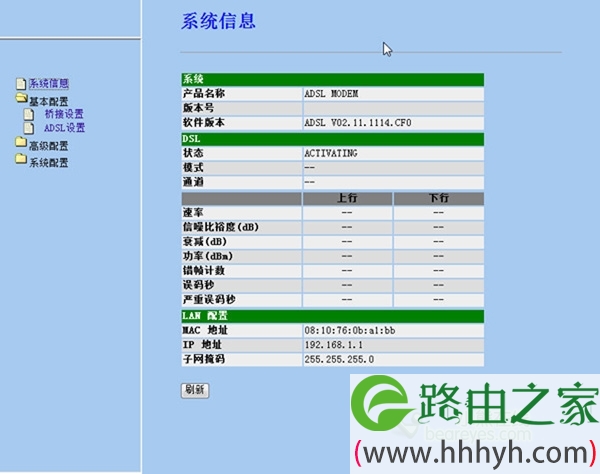Click the 软件版本 row label
The image size is (600, 474).
click(203, 123)
